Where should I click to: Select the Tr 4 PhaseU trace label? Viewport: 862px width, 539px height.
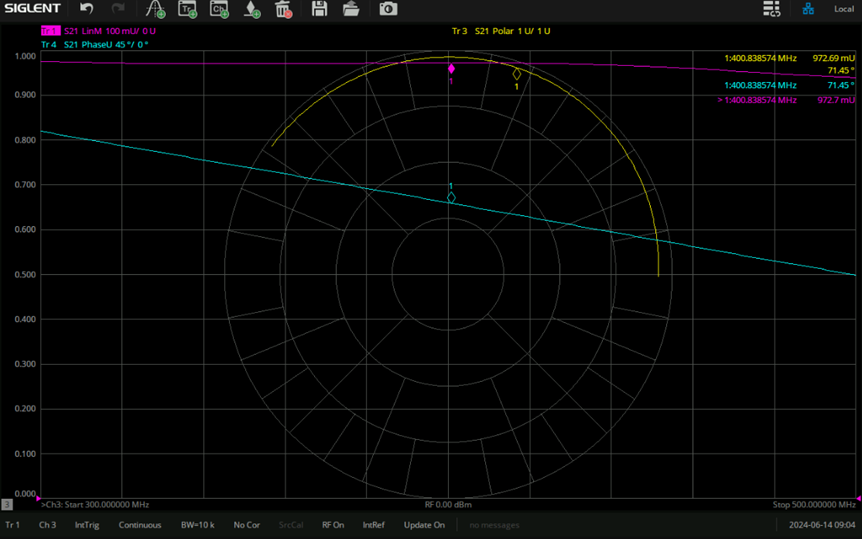[97, 44]
